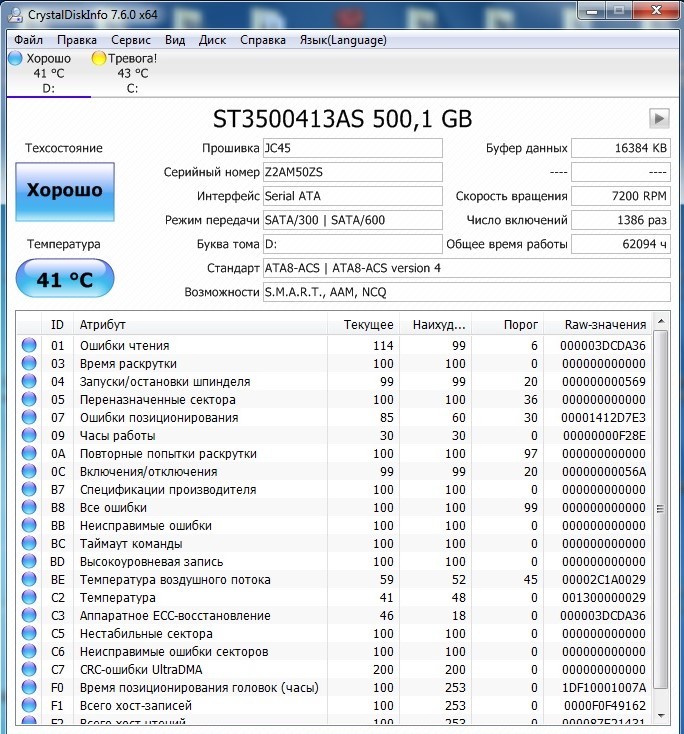Click raw value 00000000F28E
The width and height of the screenshot is (684, 734).
click(604, 435)
